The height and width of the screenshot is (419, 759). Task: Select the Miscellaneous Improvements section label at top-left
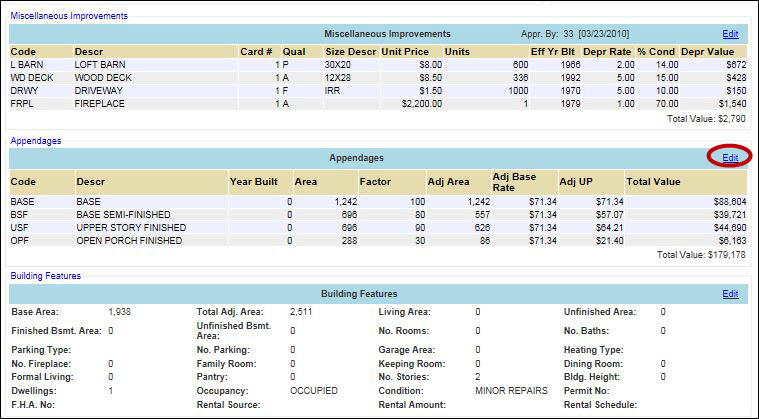(x=69, y=17)
